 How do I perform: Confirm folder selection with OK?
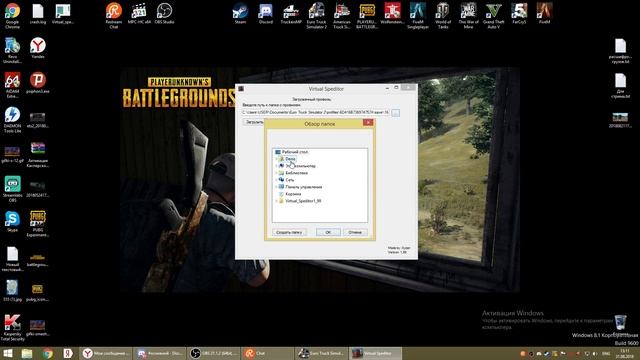[328, 232]
